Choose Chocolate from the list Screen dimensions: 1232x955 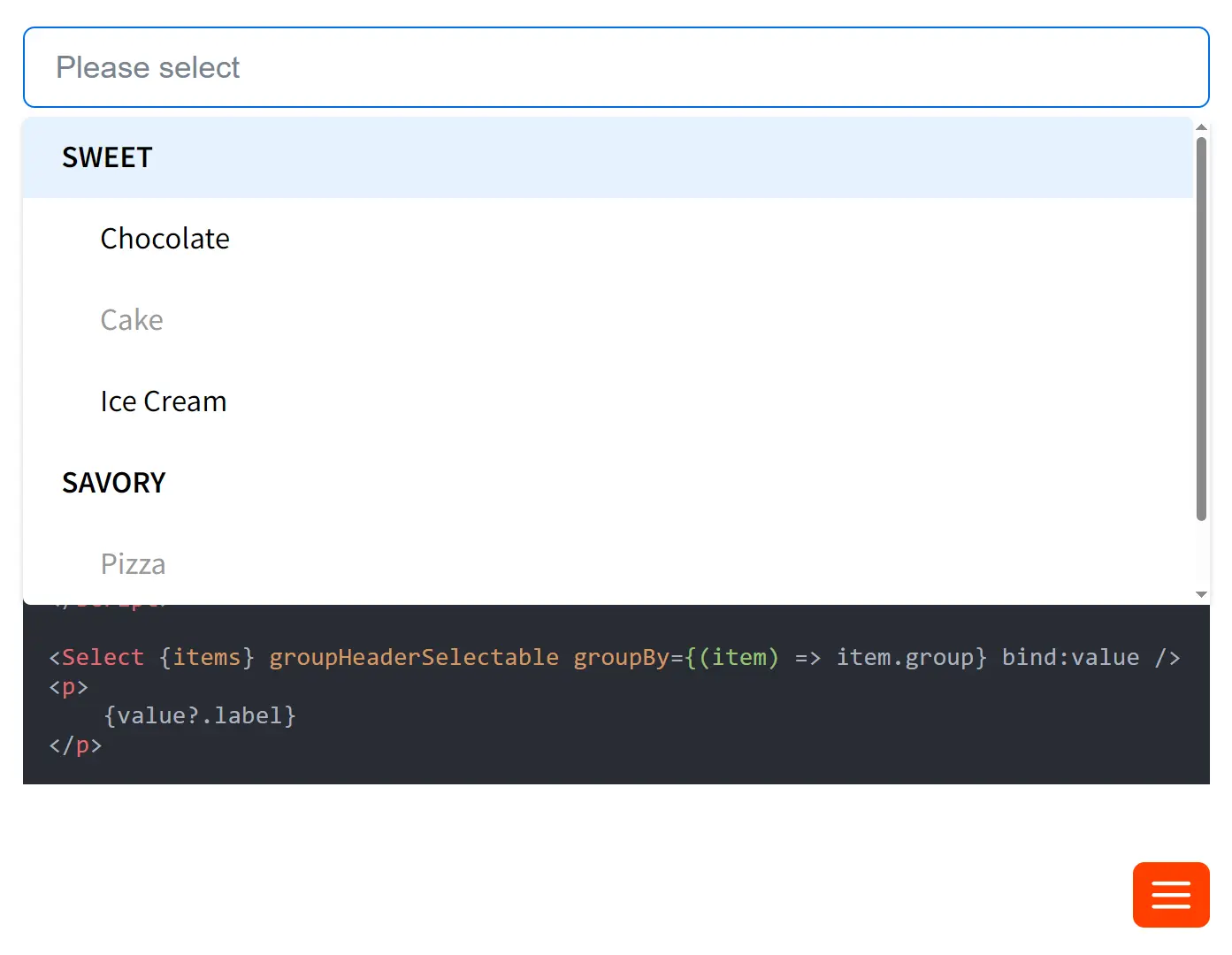[608, 239]
